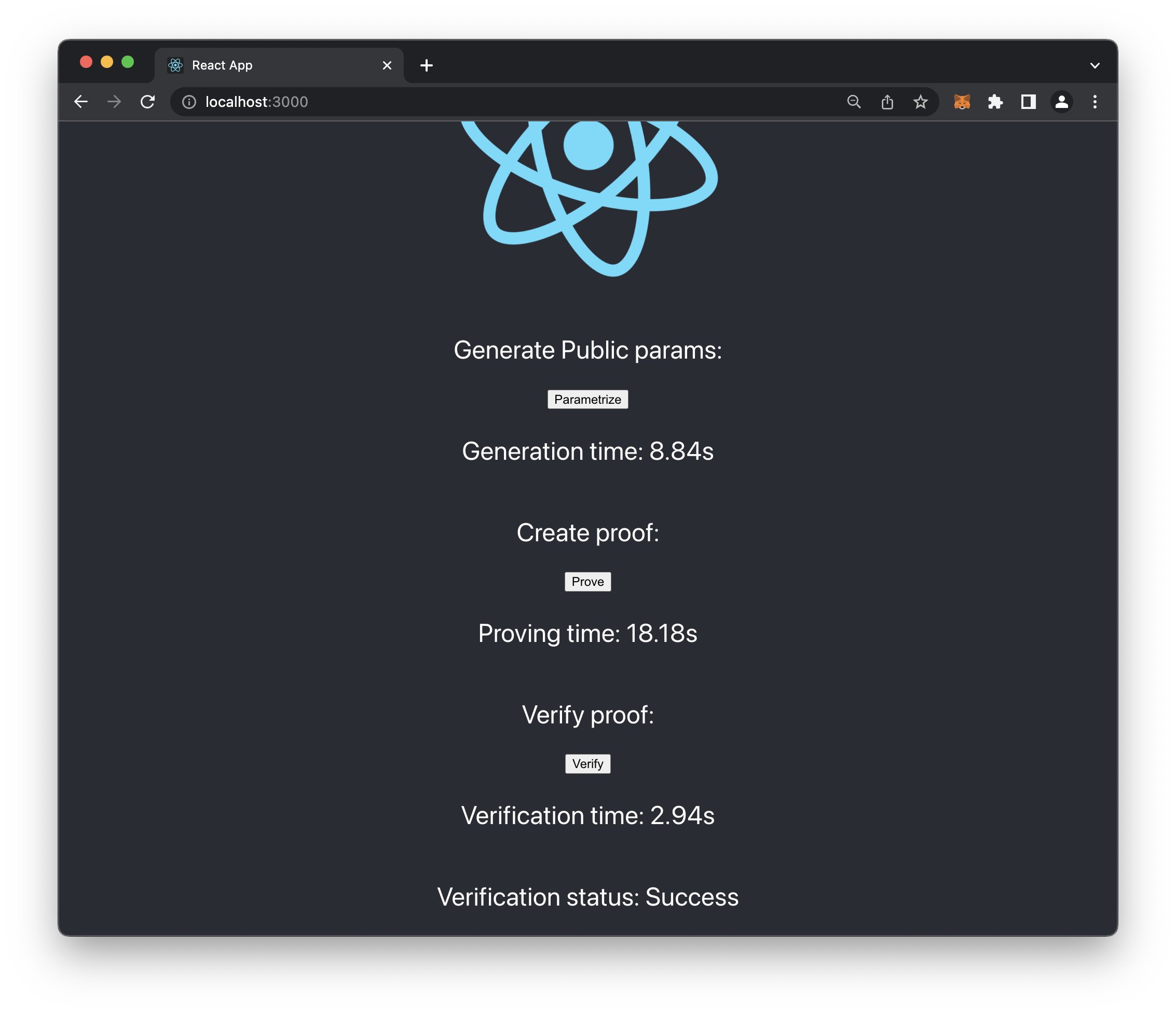Screen dimensions: 1176x1013
Task: Open the MetaMask fox extension
Action: [x=962, y=102]
